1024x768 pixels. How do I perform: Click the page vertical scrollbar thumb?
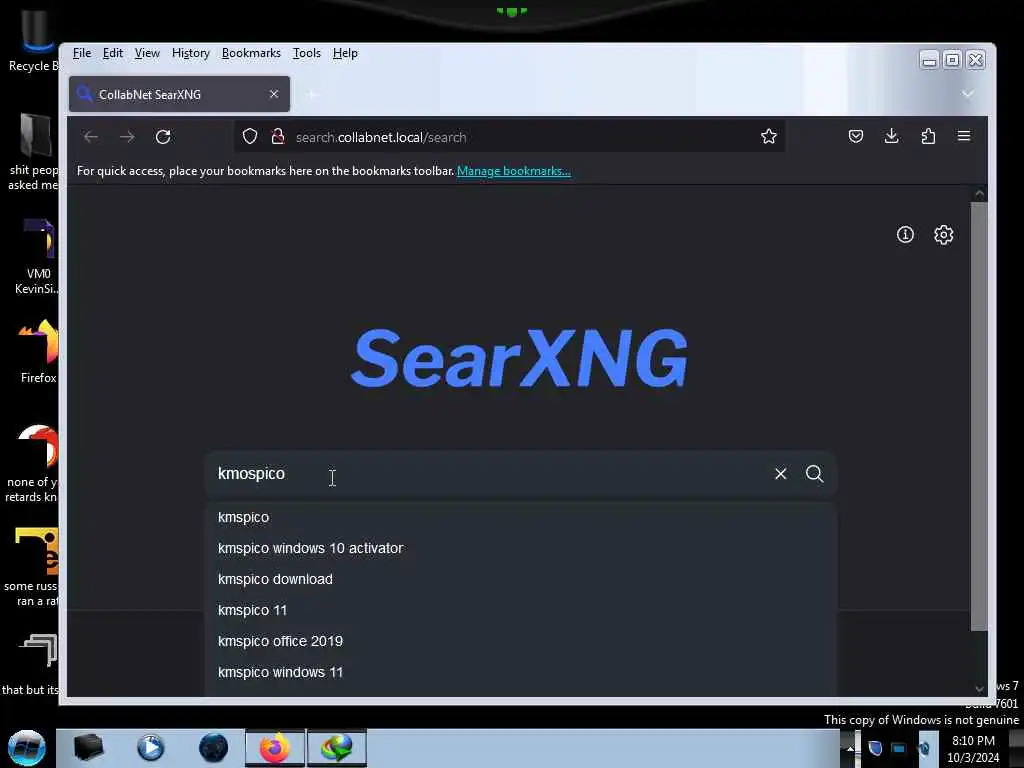[x=979, y=417]
